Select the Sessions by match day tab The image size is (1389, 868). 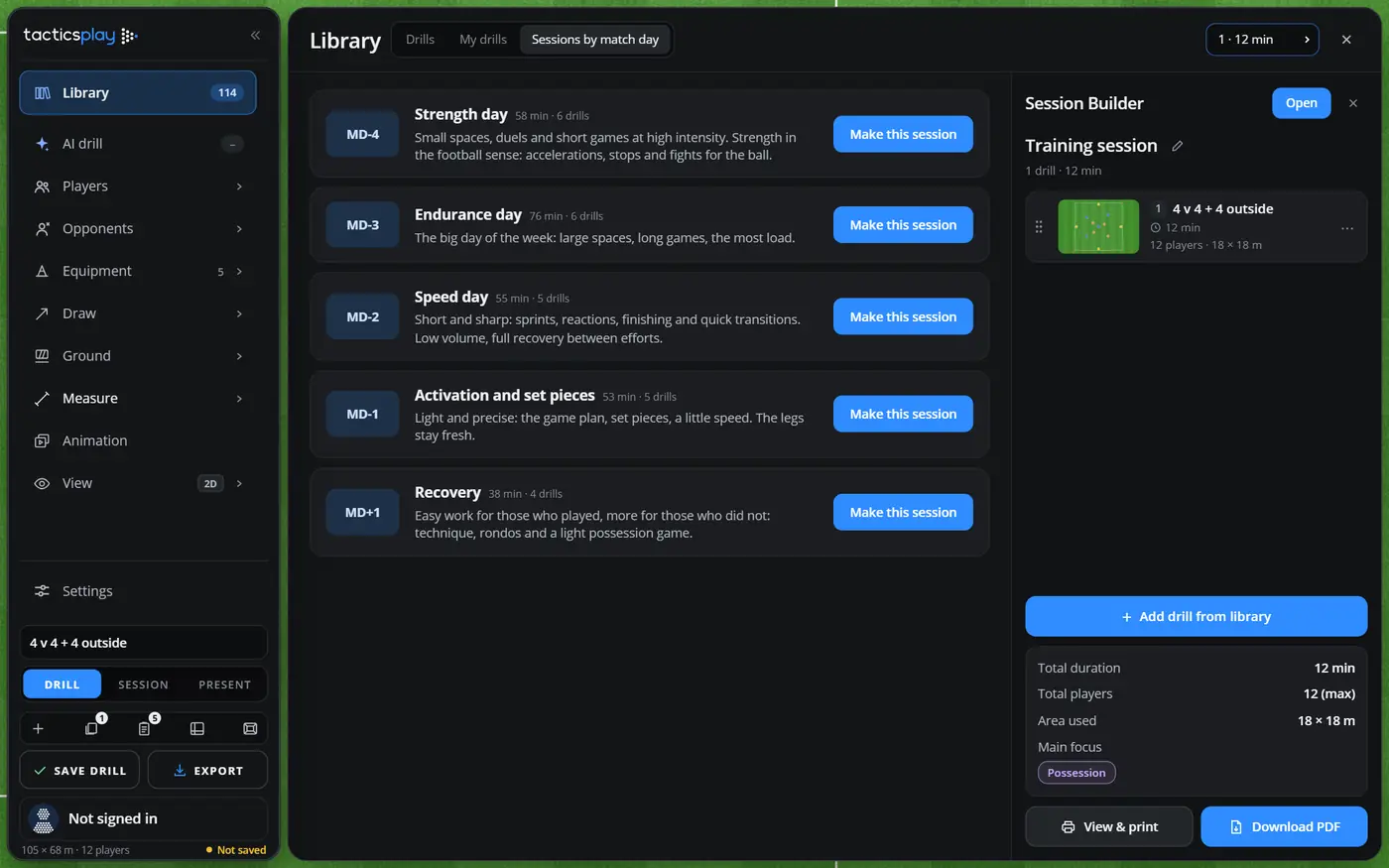pos(595,40)
